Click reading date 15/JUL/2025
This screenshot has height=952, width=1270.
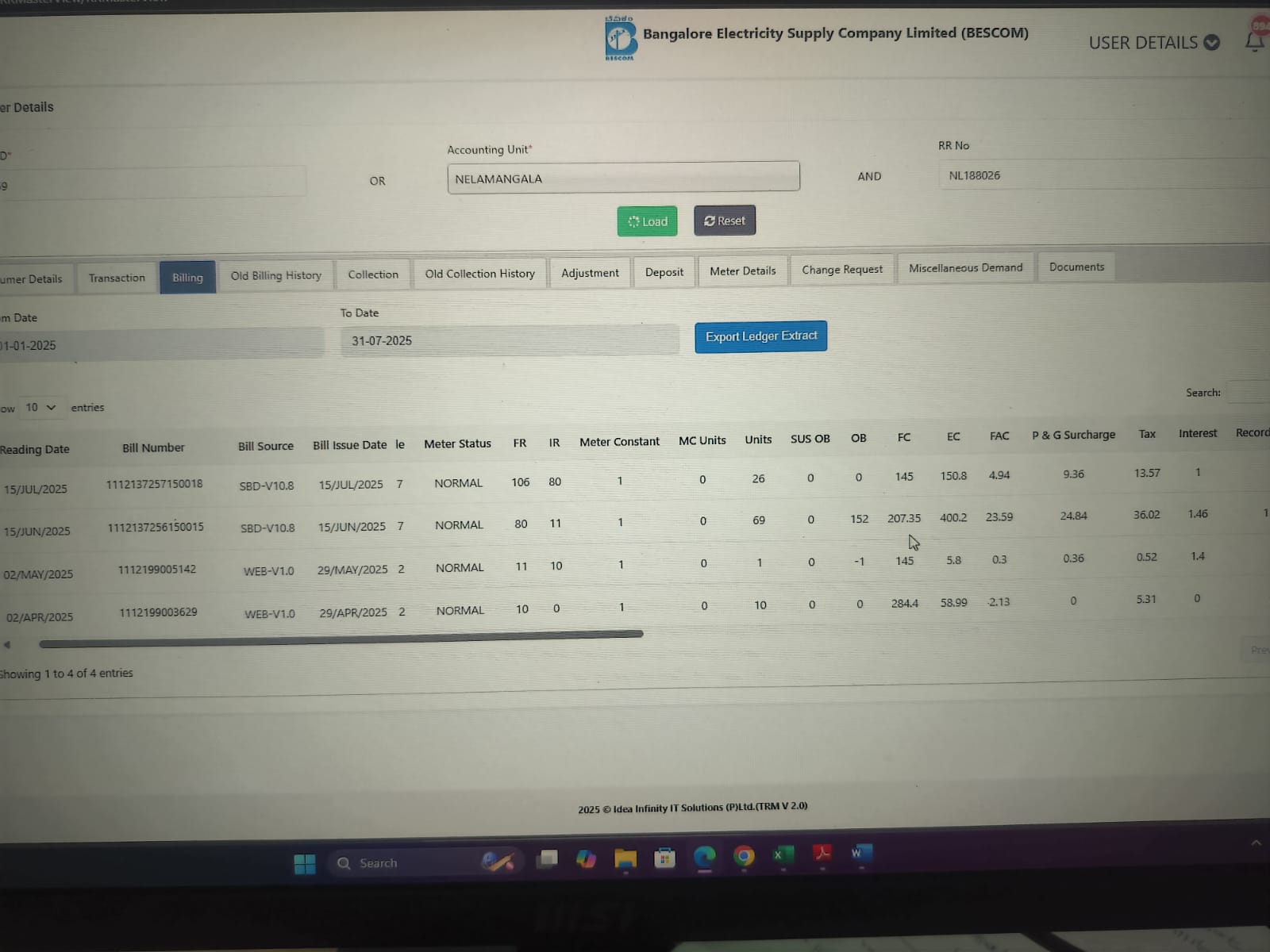coord(37,489)
